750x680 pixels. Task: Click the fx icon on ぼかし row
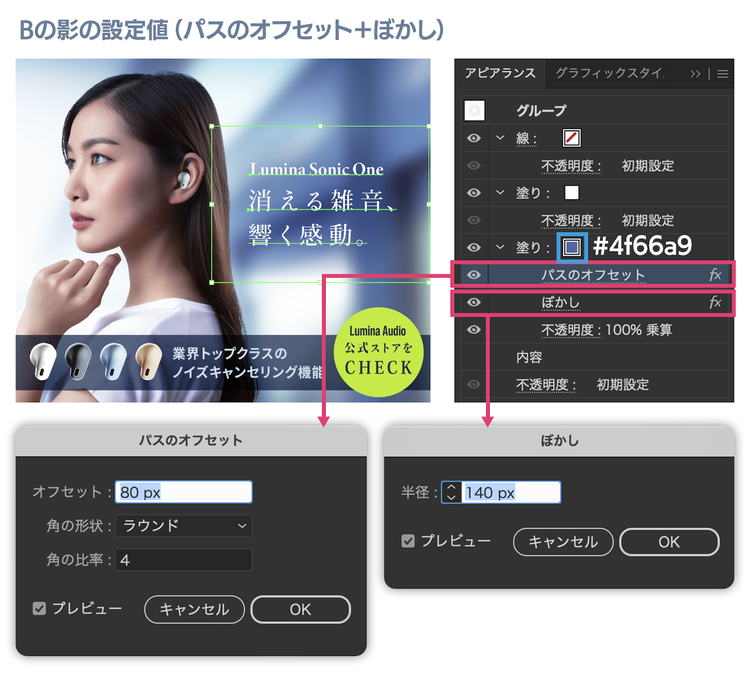[715, 302]
